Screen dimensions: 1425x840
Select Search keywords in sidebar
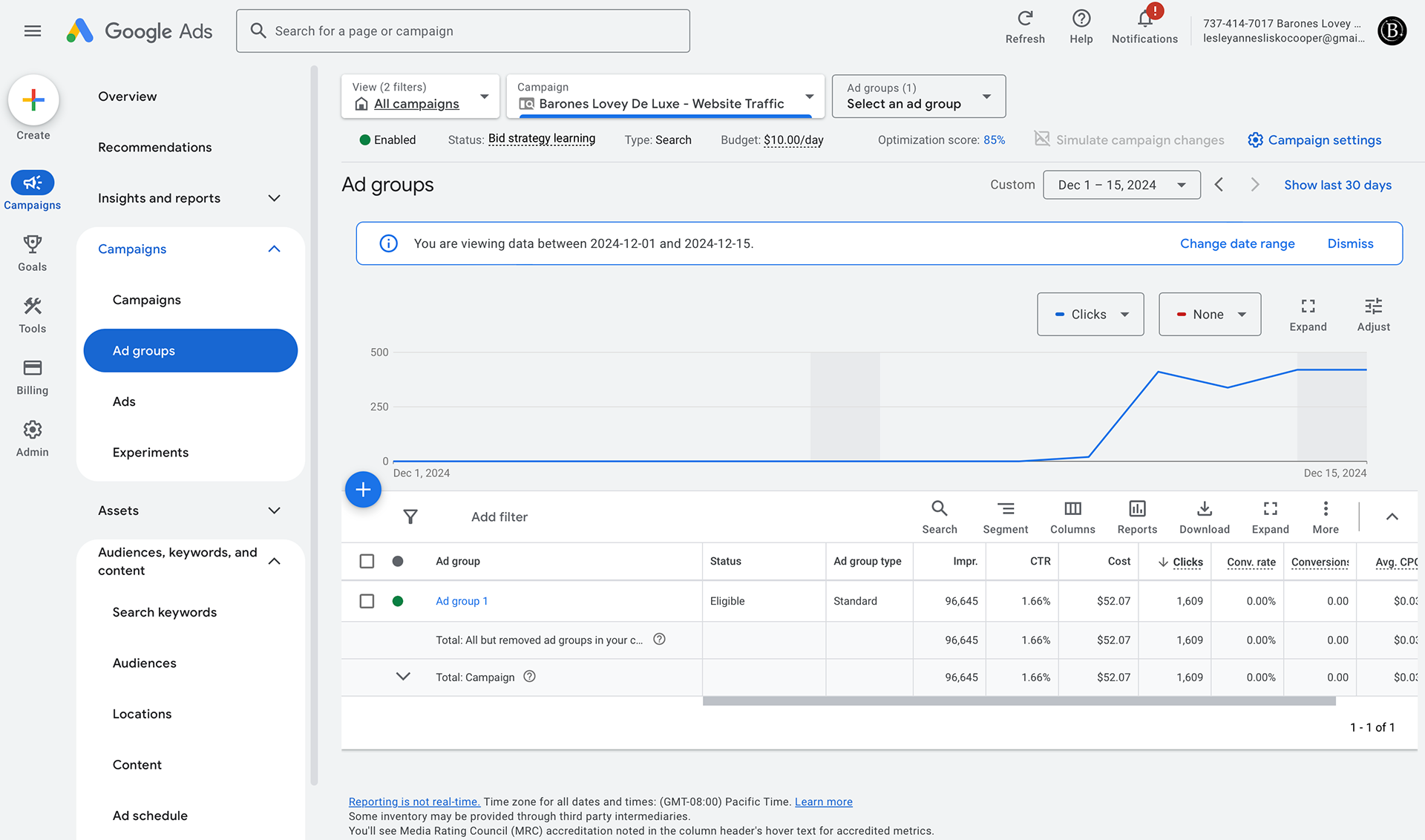click(164, 612)
